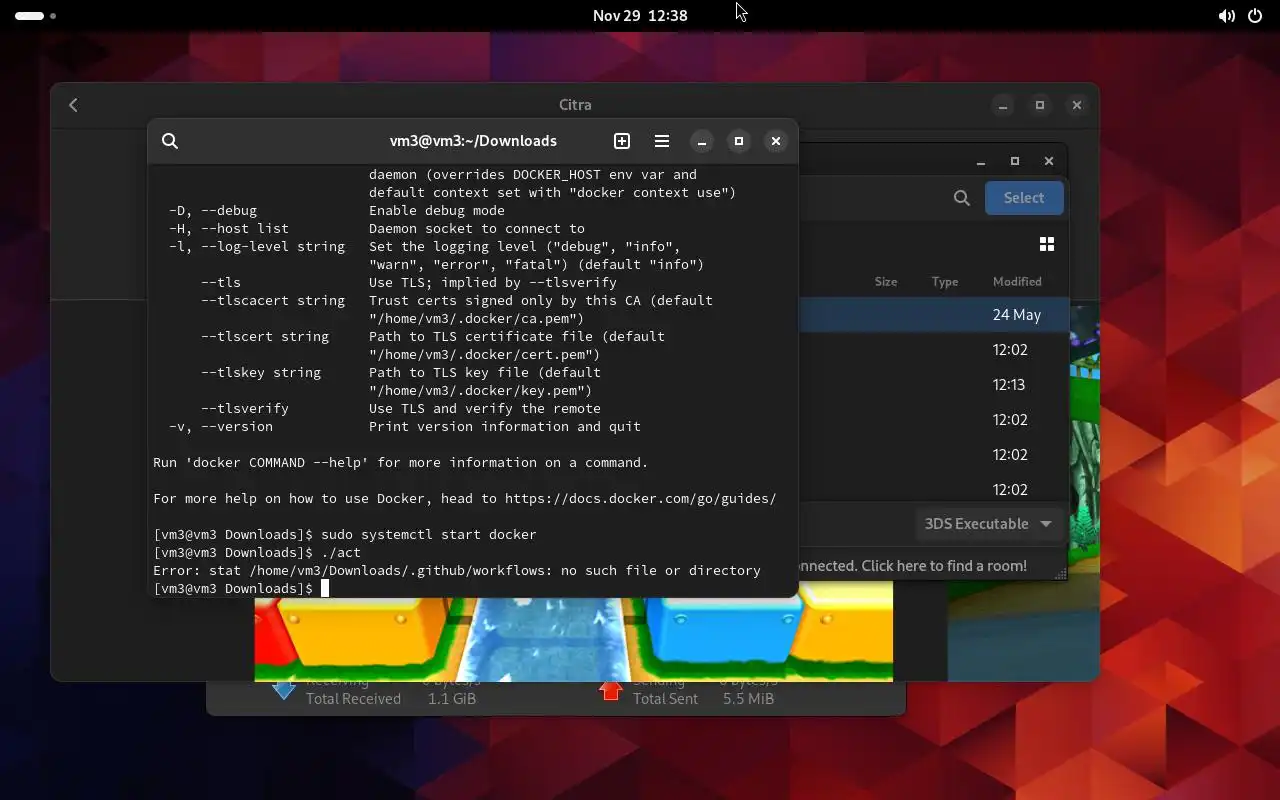
Task: Open the clock showing Nov 29 12:38
Action: click(640, 16)
